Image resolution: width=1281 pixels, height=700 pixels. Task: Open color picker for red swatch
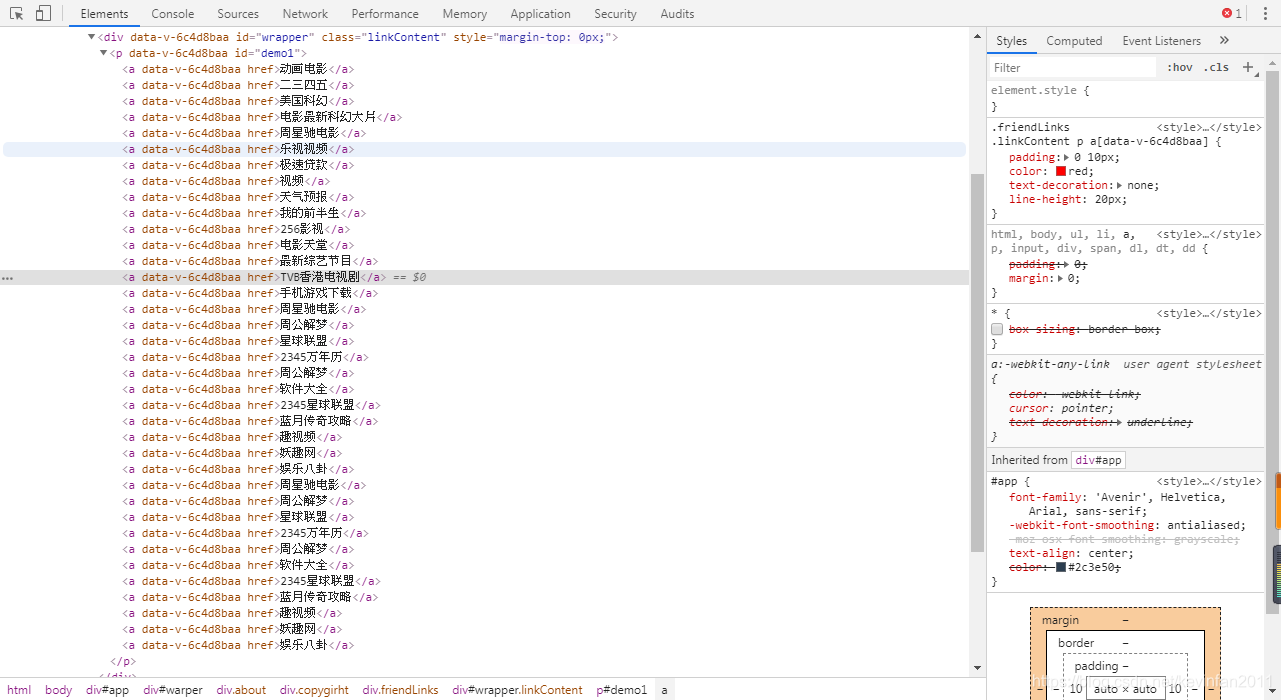coord(1061,171)
